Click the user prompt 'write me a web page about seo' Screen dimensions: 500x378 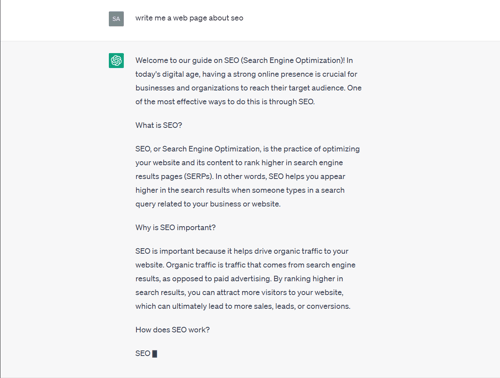pyautogui.click(x=189, y=18)
